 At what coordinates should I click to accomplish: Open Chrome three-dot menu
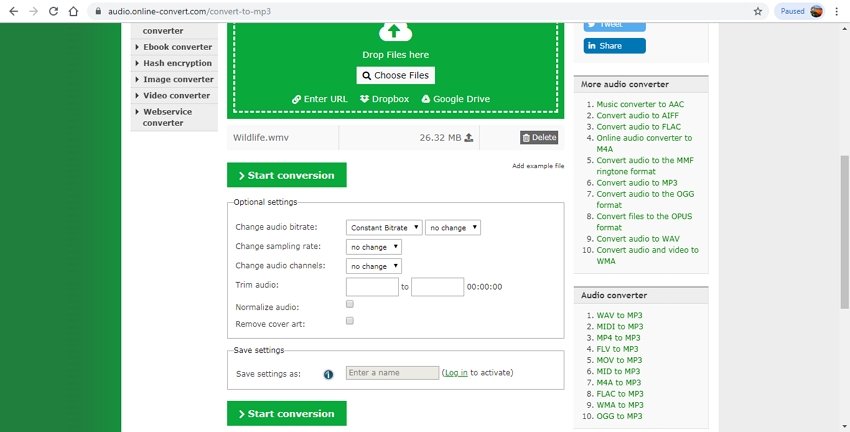click(x=837, y=11)
